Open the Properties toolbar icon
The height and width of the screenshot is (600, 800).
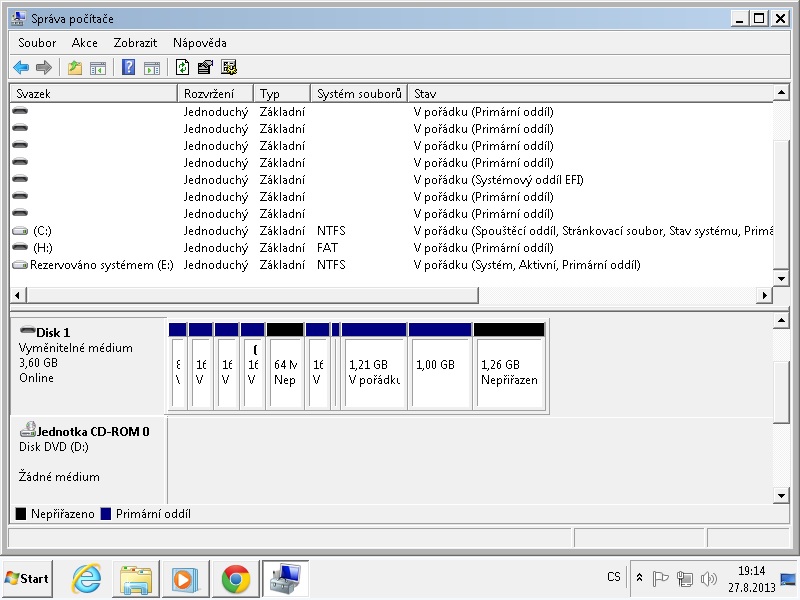pyautogui.click(x=205, y=68)
